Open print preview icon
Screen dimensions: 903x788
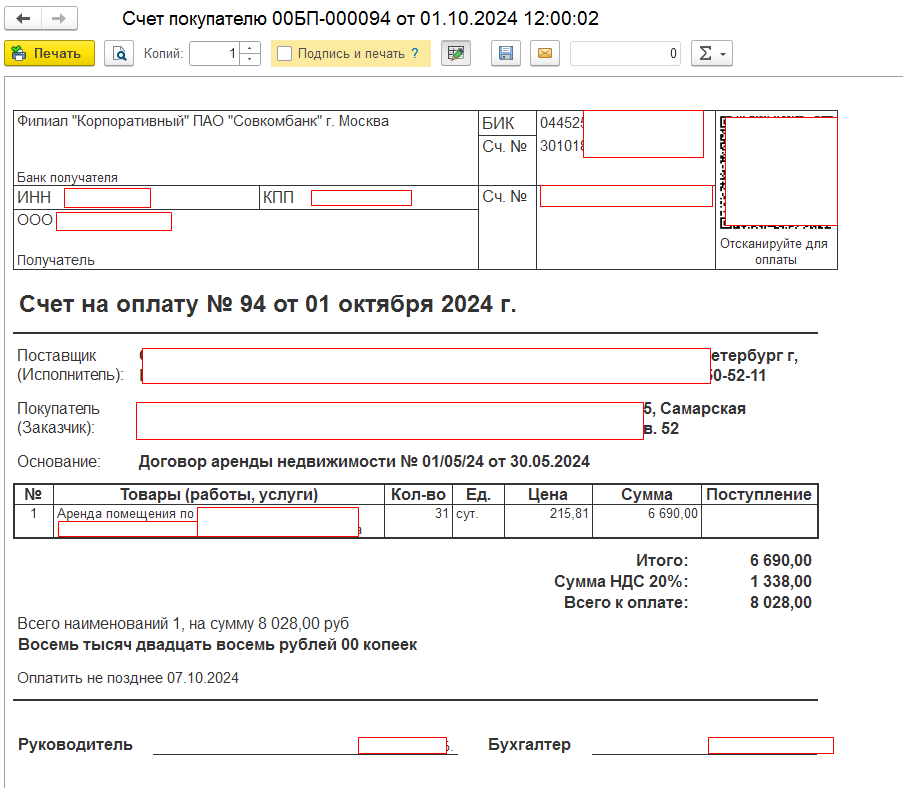point(119,54)
